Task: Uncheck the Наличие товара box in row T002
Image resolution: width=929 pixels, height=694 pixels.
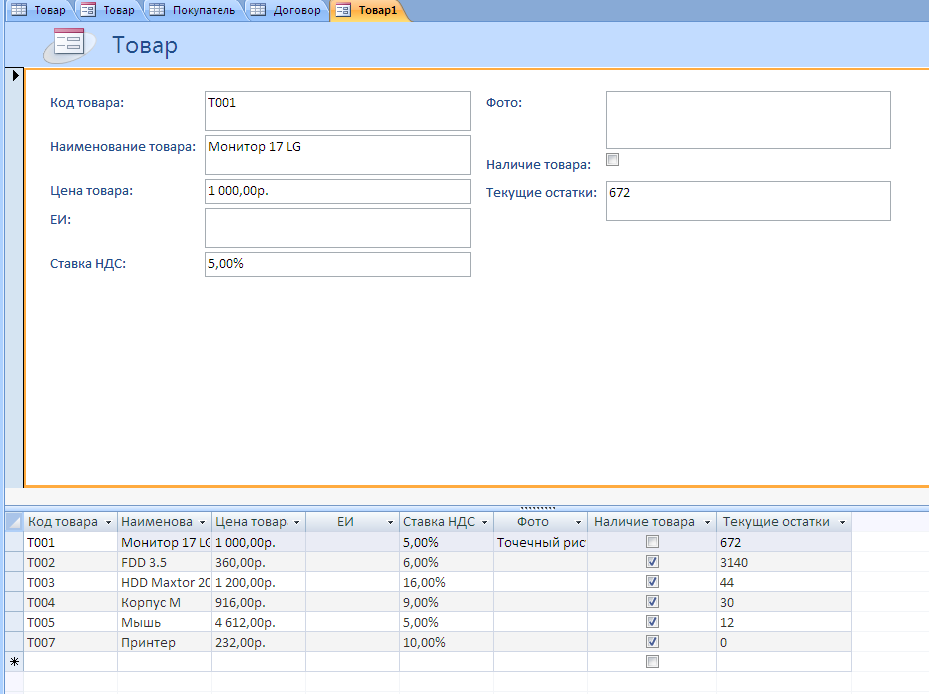Action: [x=652, y=562]
